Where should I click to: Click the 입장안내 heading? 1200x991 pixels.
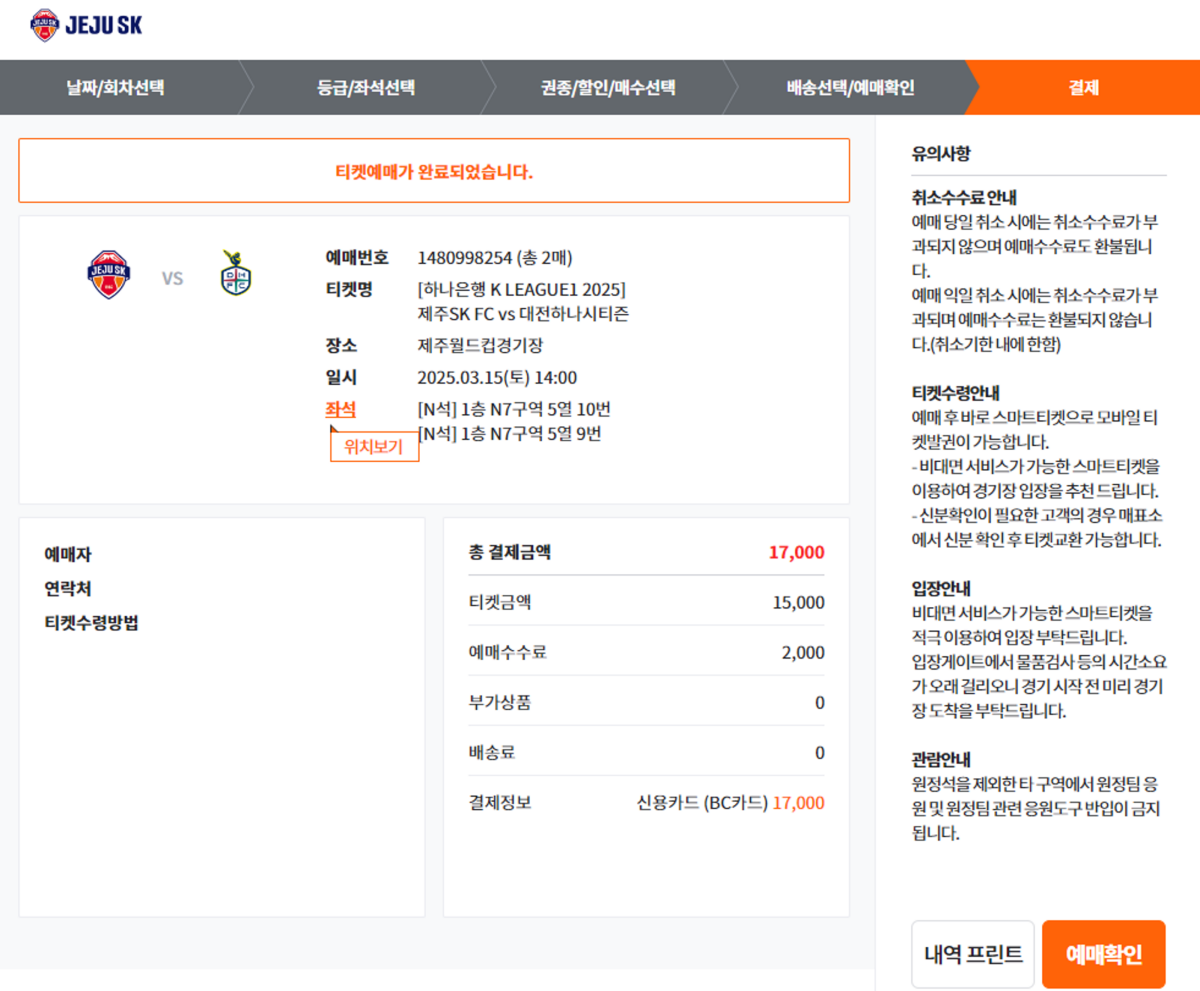point(941,587)
